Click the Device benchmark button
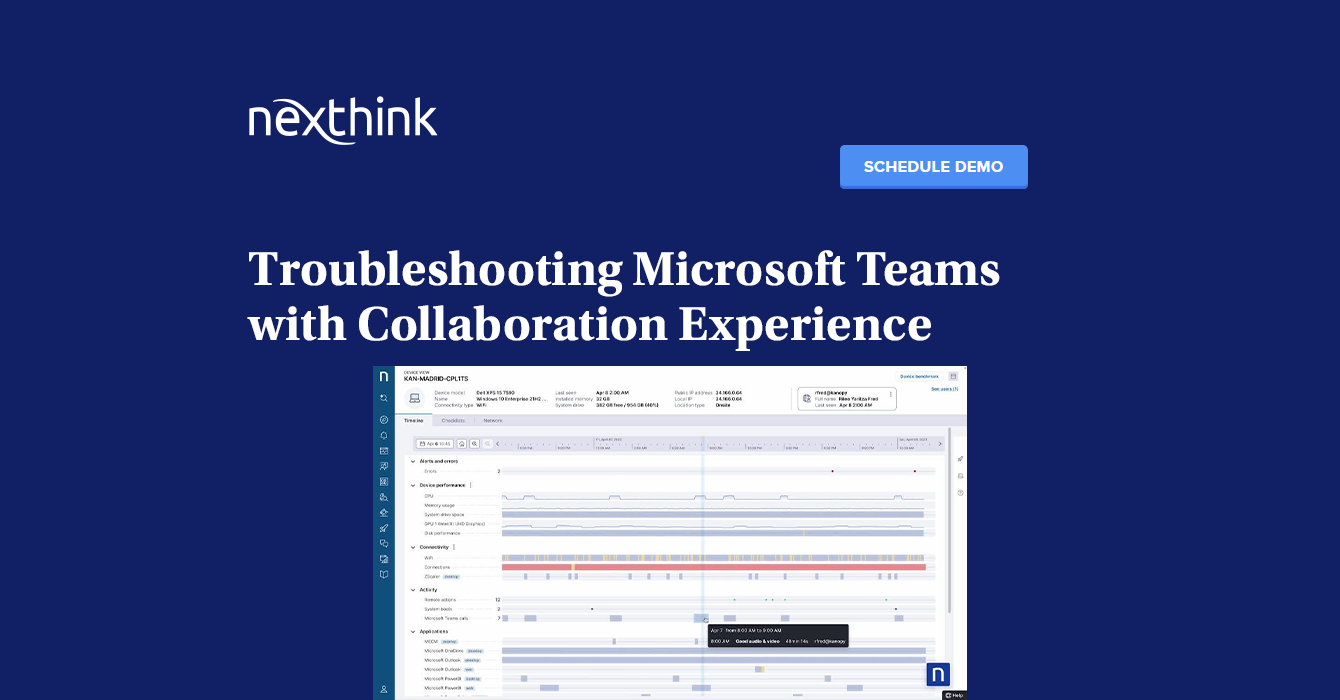This screenshot has width=1340, height=700. pos(918,376)
